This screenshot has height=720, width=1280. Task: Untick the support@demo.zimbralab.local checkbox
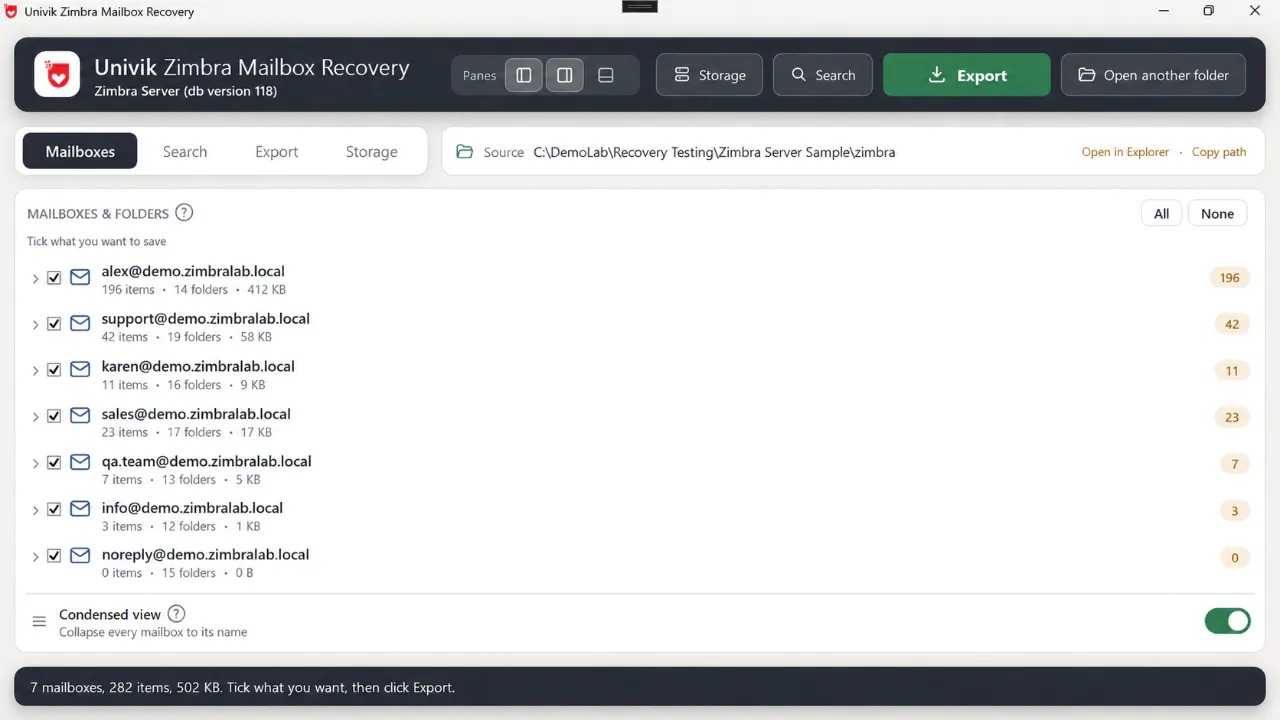[x=54, y=324]
